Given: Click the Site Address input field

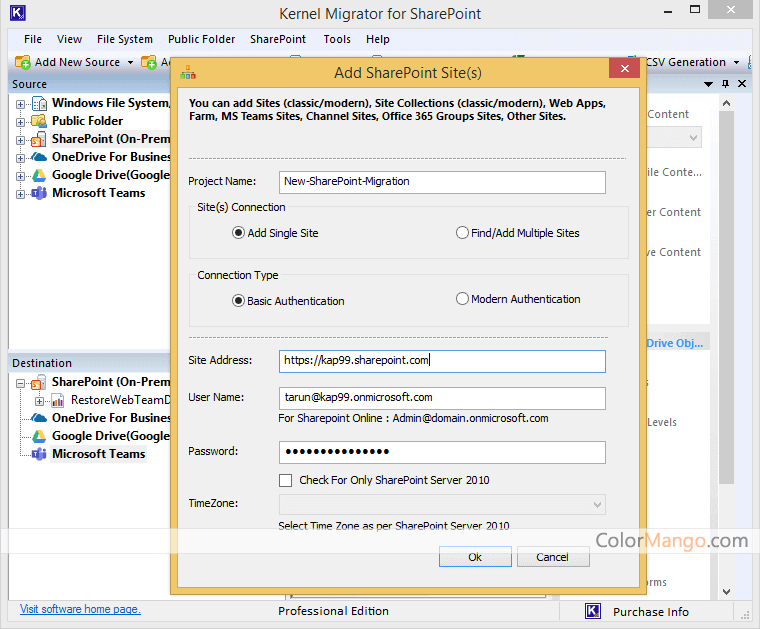Looking at the screenshot, I should pyautogui.click(x=442, y=361).
